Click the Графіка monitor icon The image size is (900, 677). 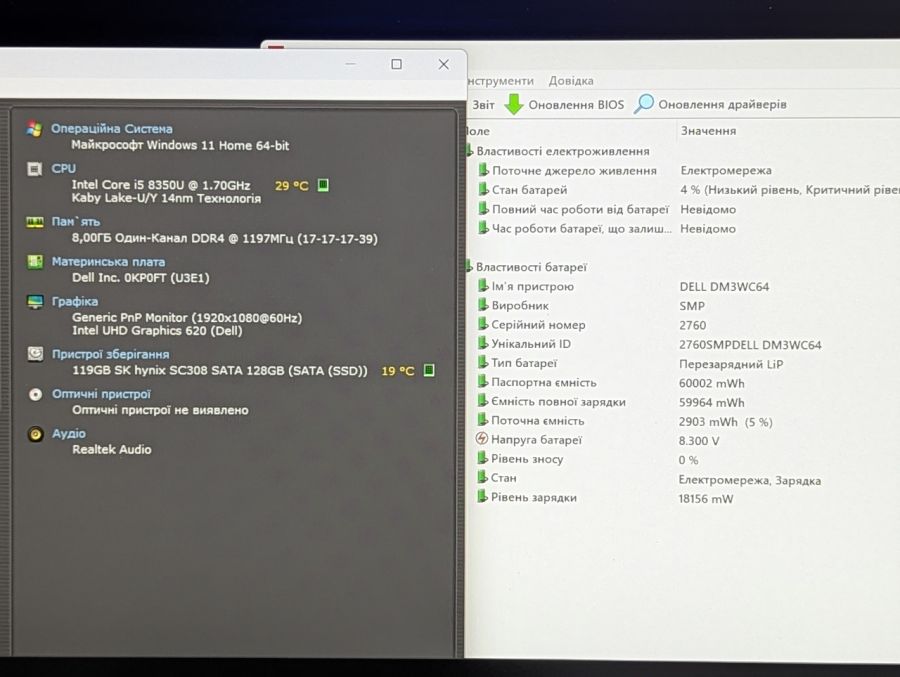point(35,302)
